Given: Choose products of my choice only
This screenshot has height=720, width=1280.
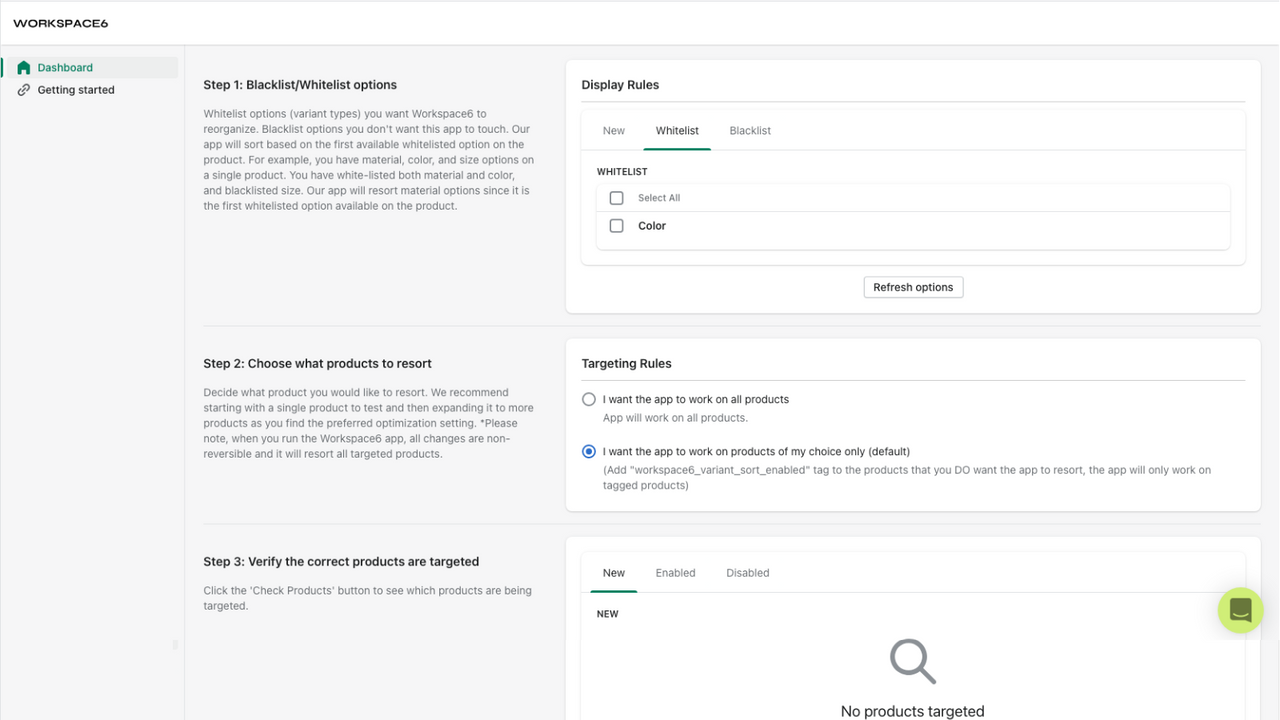Looking at the screenshot, I should pos(589,451).
